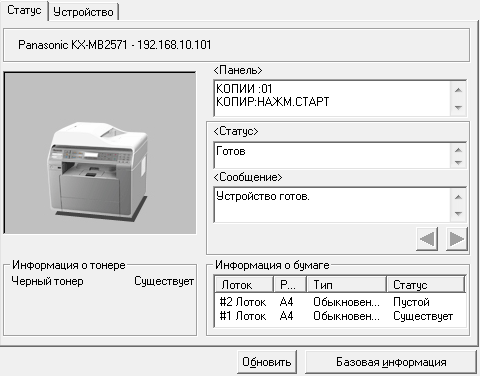Sort by the Лоток column header
The image size is (480, 376).
(243, 285)
